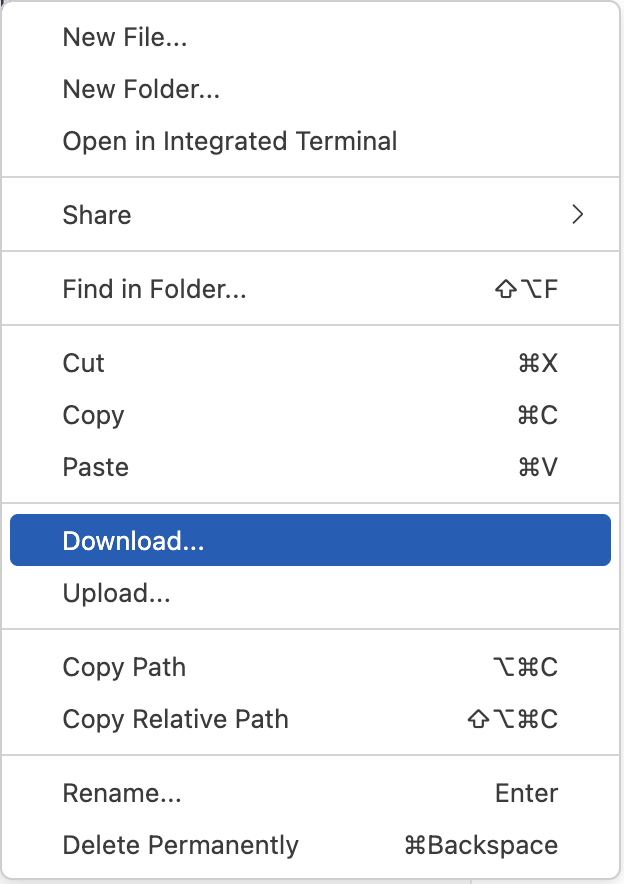
Task: Choose Rename... from the context menu
Action: (310, 793)
